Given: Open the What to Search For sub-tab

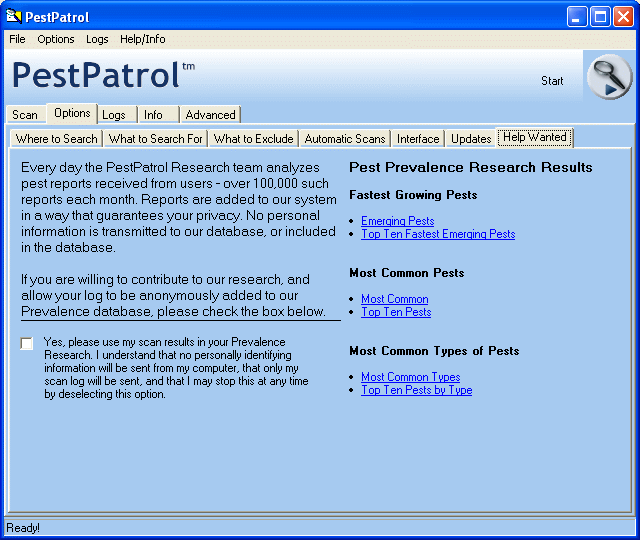Looking at the screenshot, I should pyautogui.click(x=156, y=139).
